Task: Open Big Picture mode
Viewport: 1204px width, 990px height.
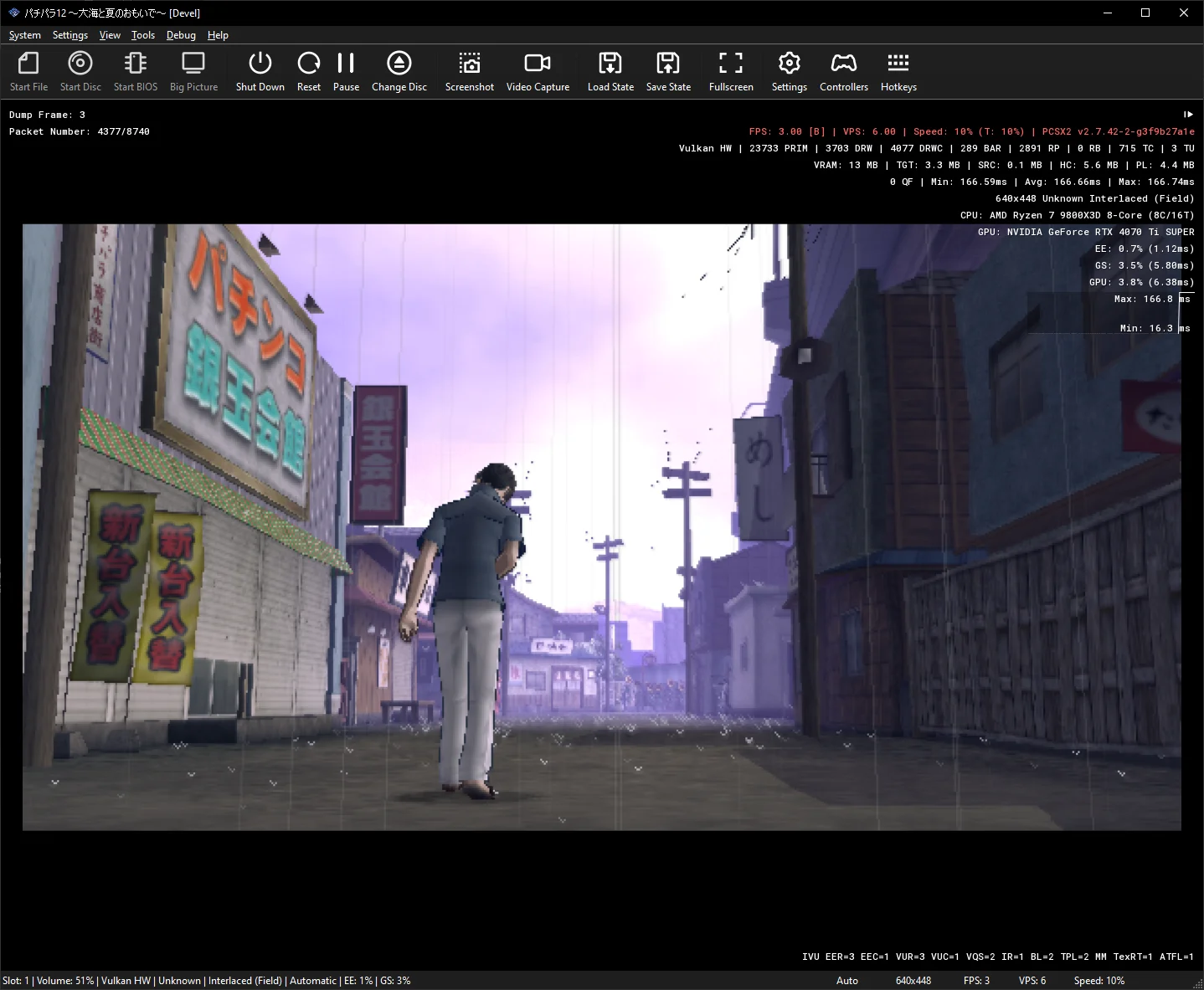Action: tap(193, 71)
